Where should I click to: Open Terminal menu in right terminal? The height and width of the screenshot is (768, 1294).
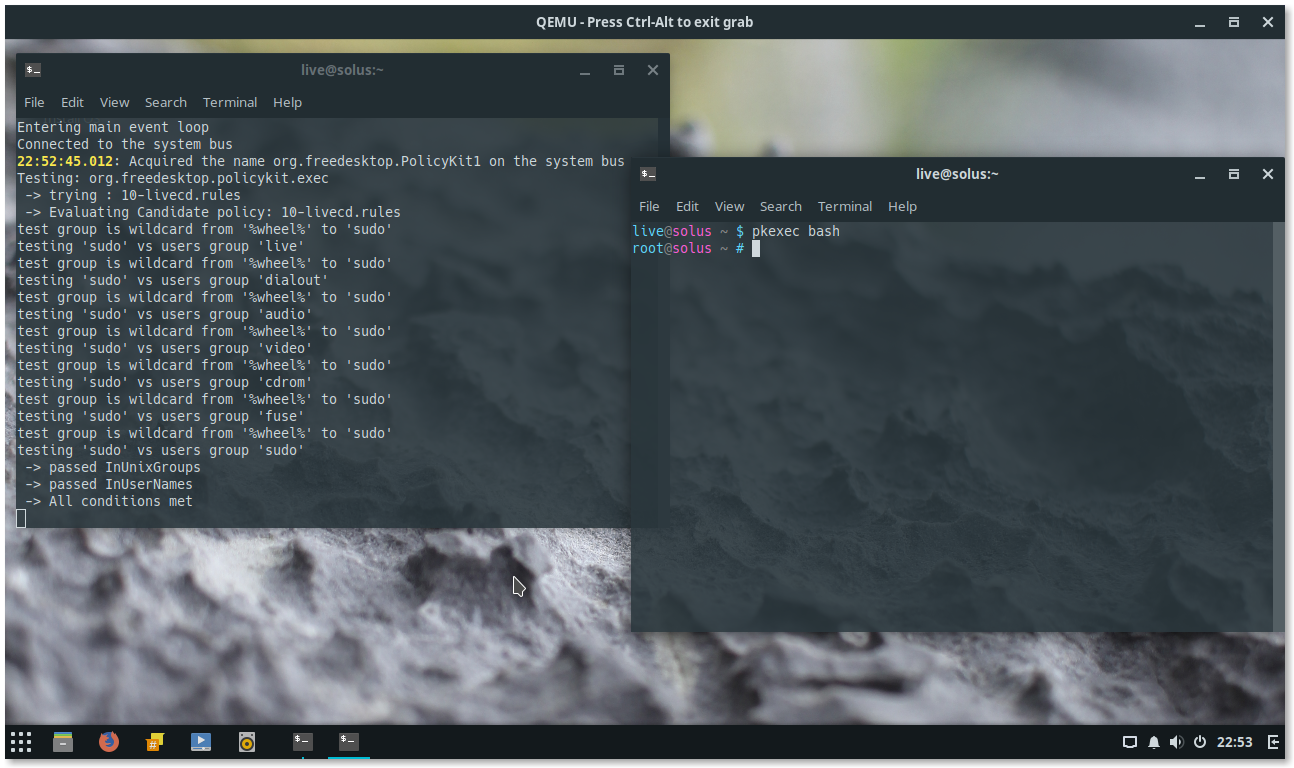(845, 206)
